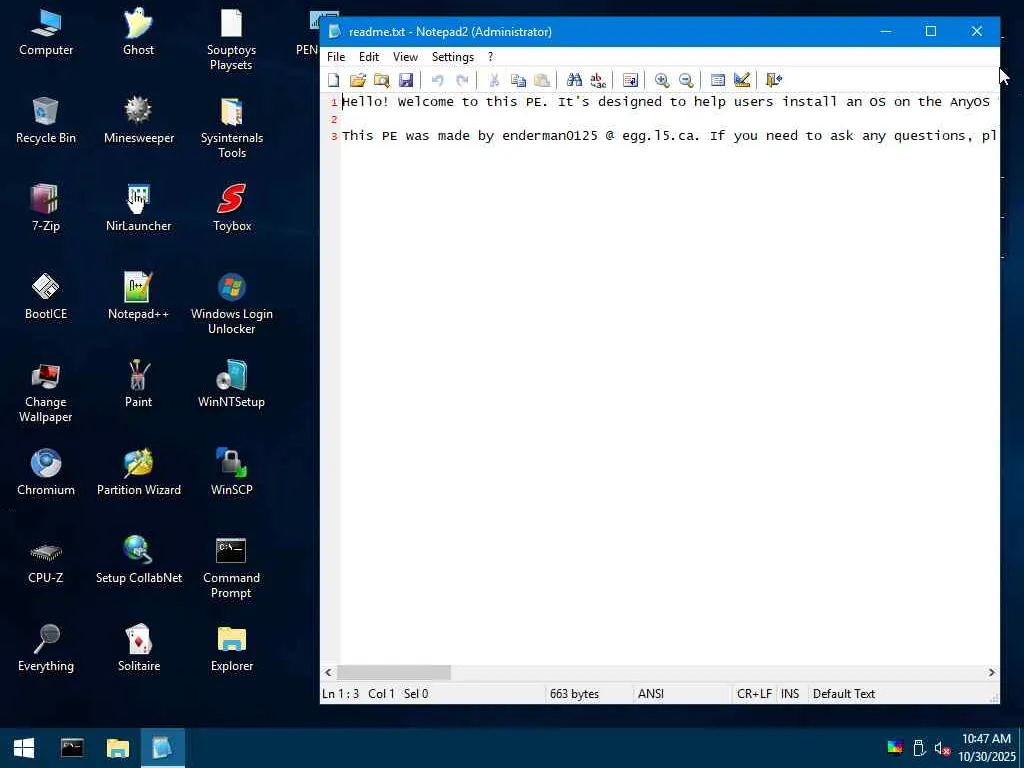Select the WinNTSetup desktop icon
The height and width of the screenshot is (768, 1024).
(x=232, y=385)
